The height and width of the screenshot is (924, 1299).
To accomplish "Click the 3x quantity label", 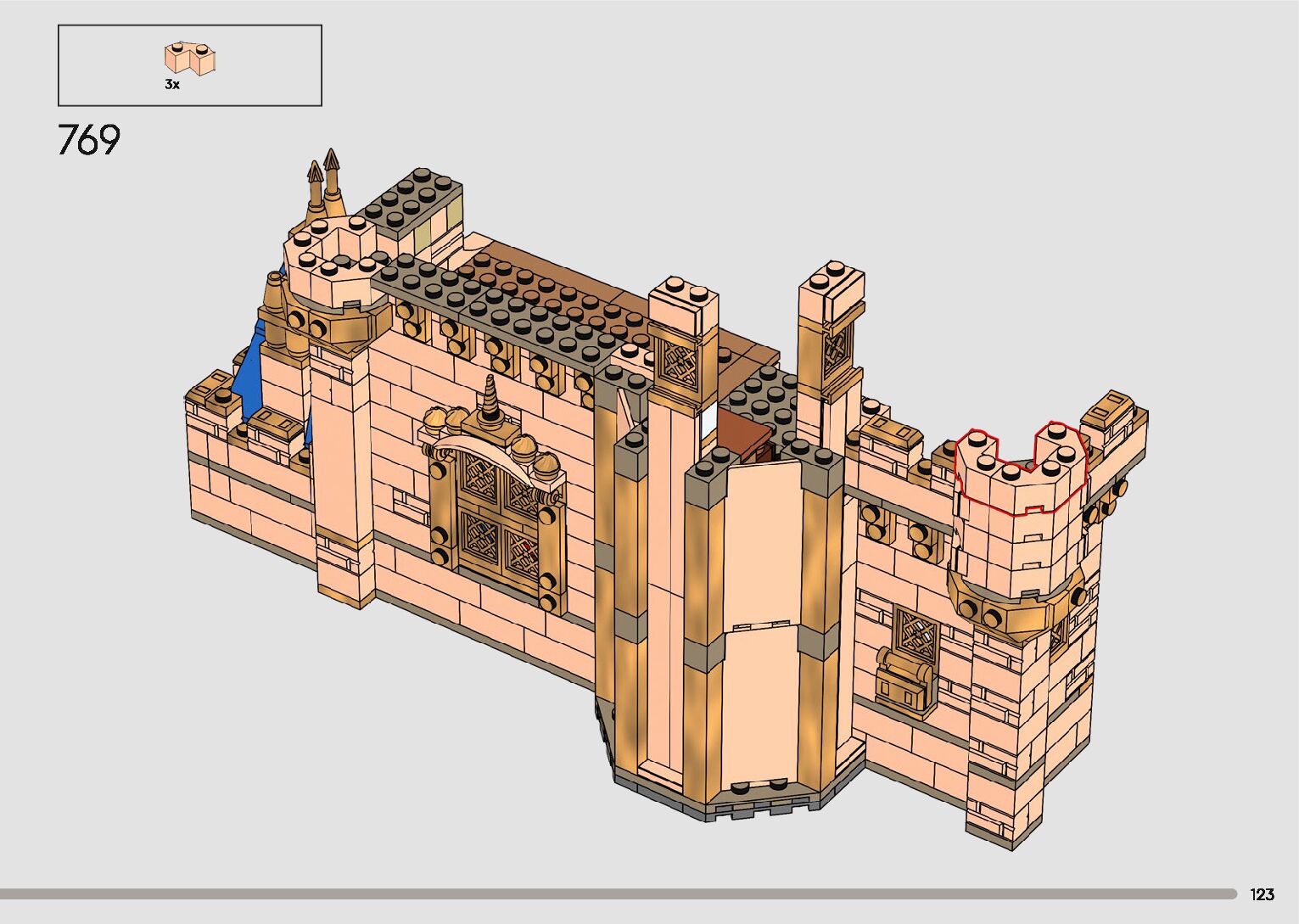I will click(172, 85).
